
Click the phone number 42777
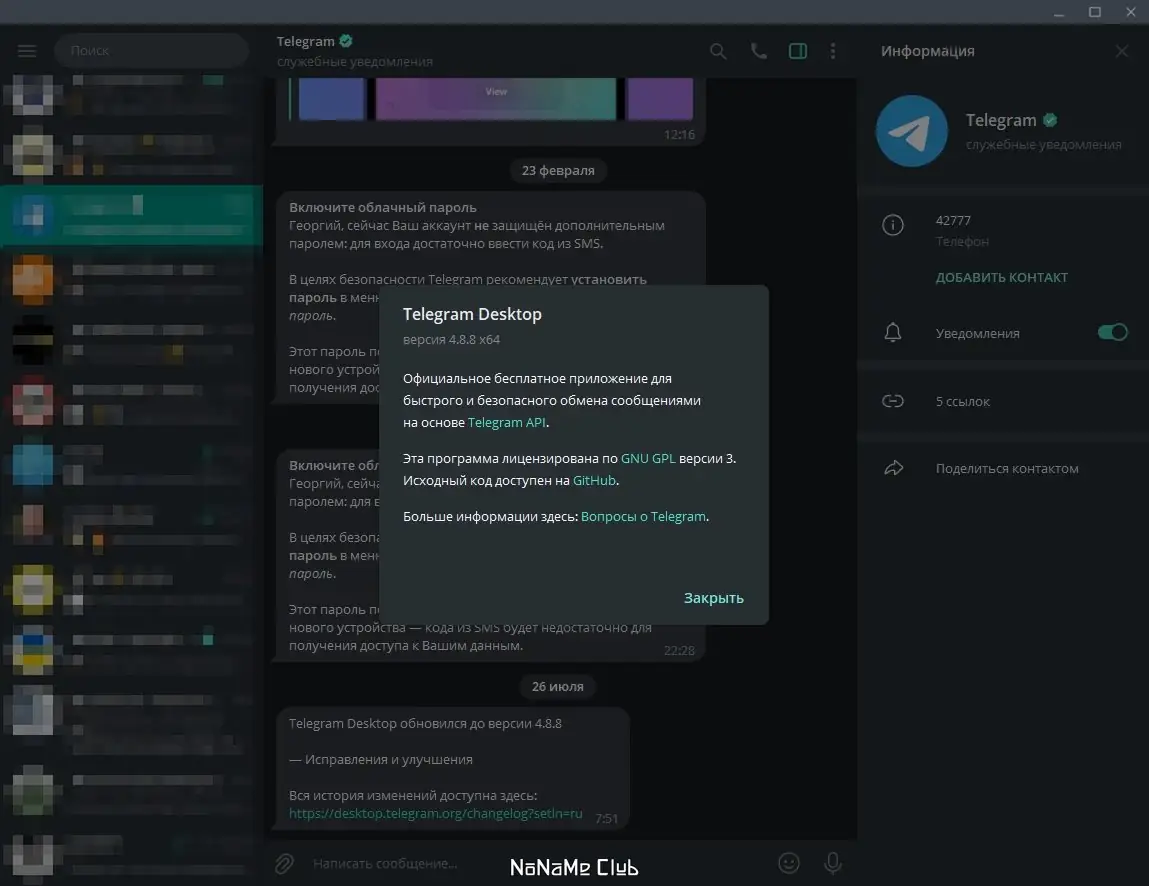pos(953,221)
